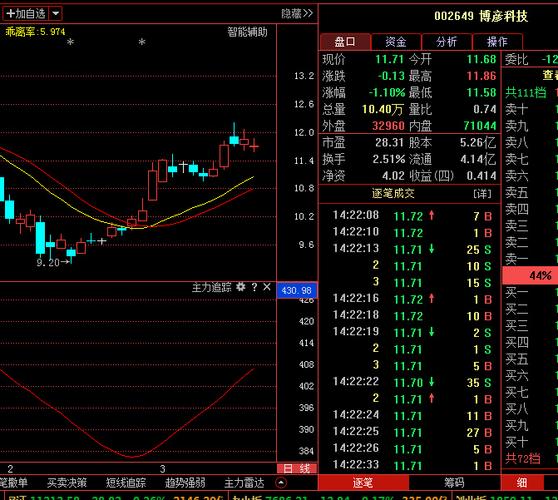
Task: Click the red 44% ratio bar
Action: click(530, 275)
